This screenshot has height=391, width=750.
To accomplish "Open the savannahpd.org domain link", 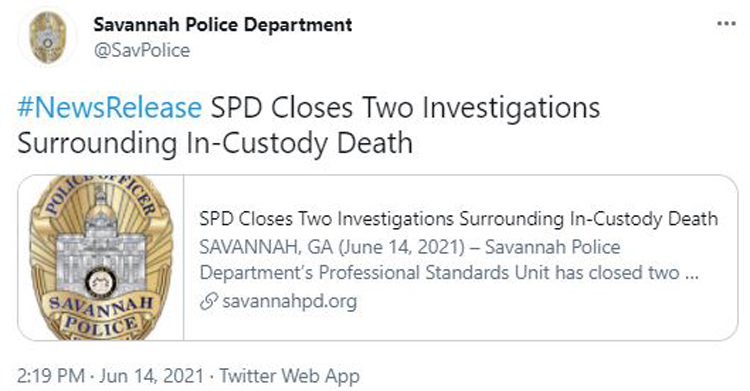I will coord(290,301).
